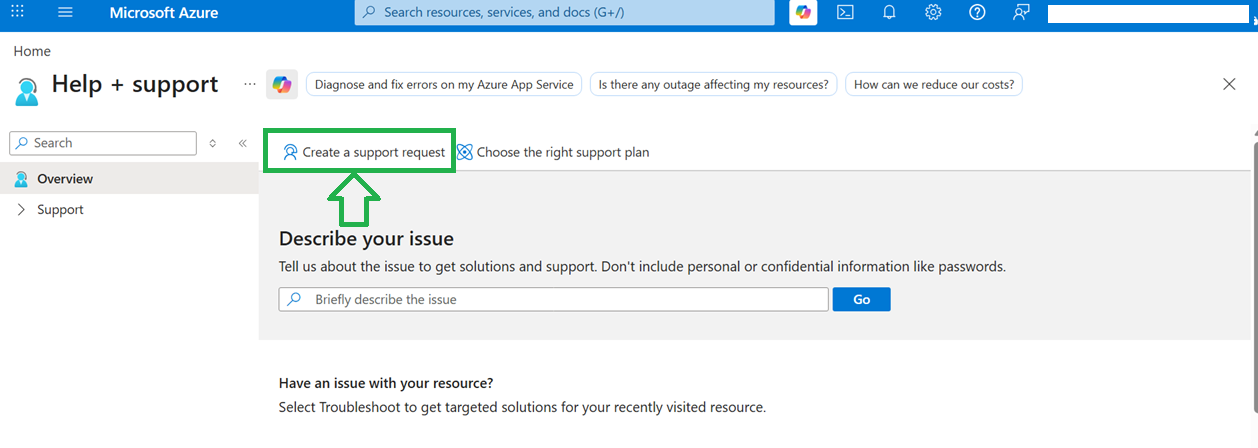Open the ellipsis menu beside Help + support

(250, 85)
